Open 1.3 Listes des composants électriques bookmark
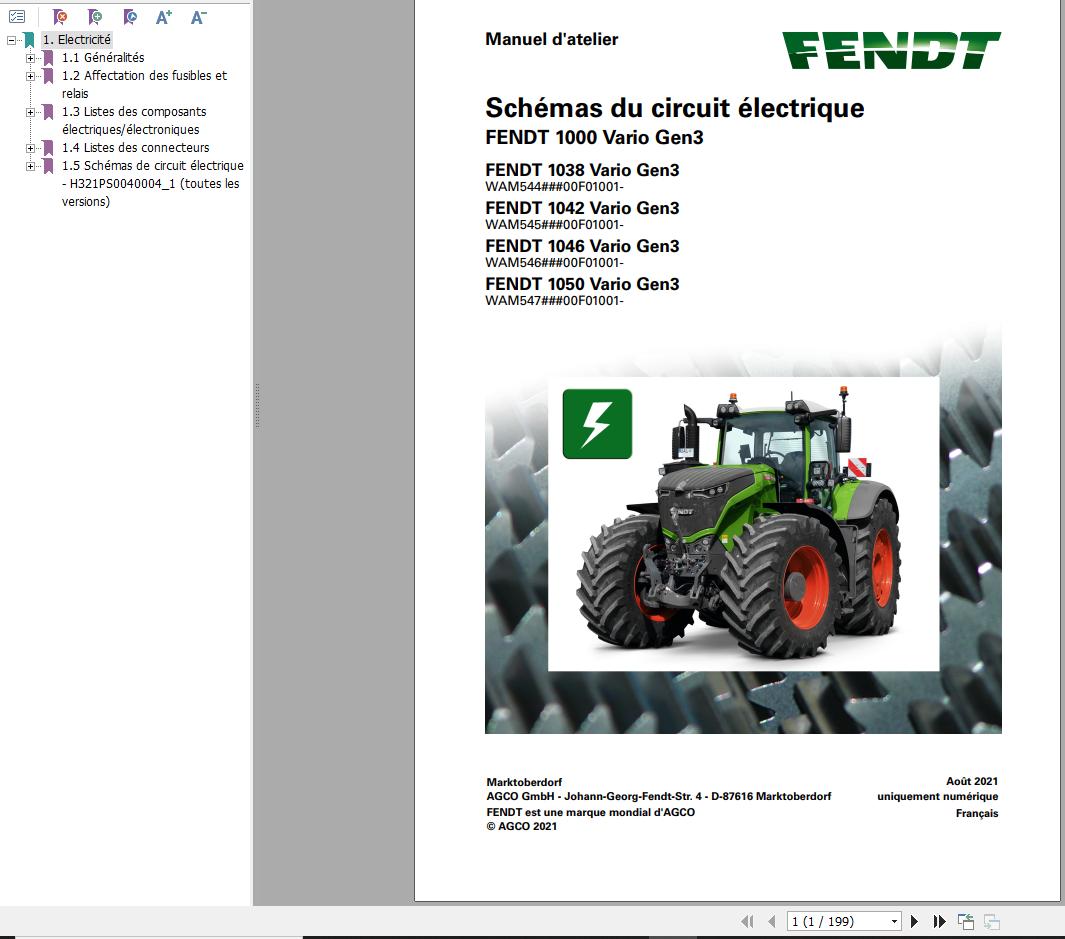Screen dimensions: 1065x939 [134, 120]
